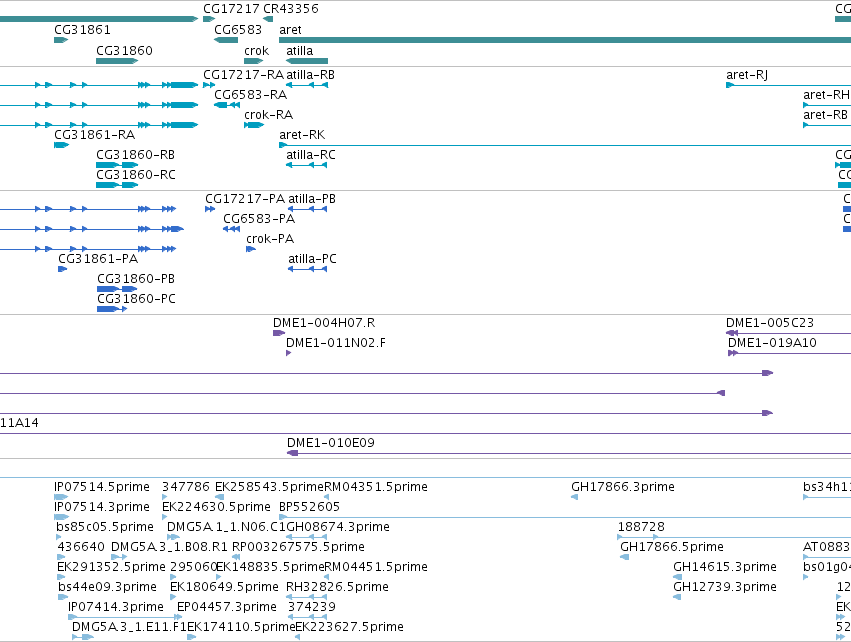Select EST GH08674.3prime
851x642 pixels.
[307, 537]
